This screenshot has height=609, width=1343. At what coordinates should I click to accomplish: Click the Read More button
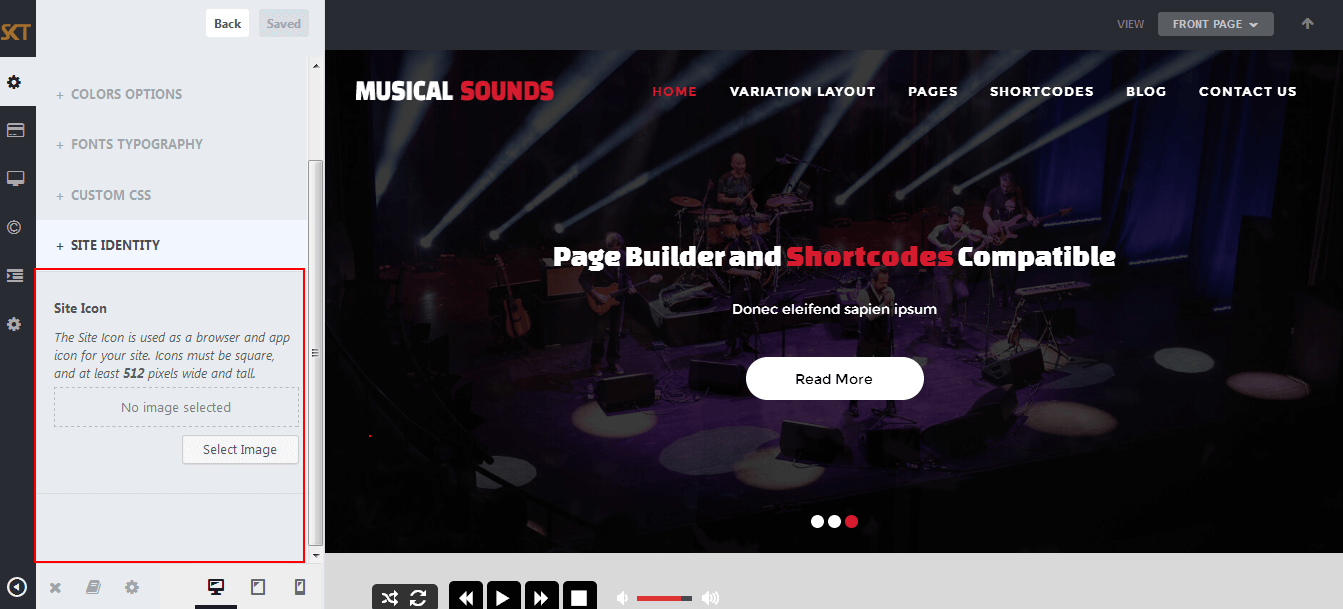tap(834, 378)
